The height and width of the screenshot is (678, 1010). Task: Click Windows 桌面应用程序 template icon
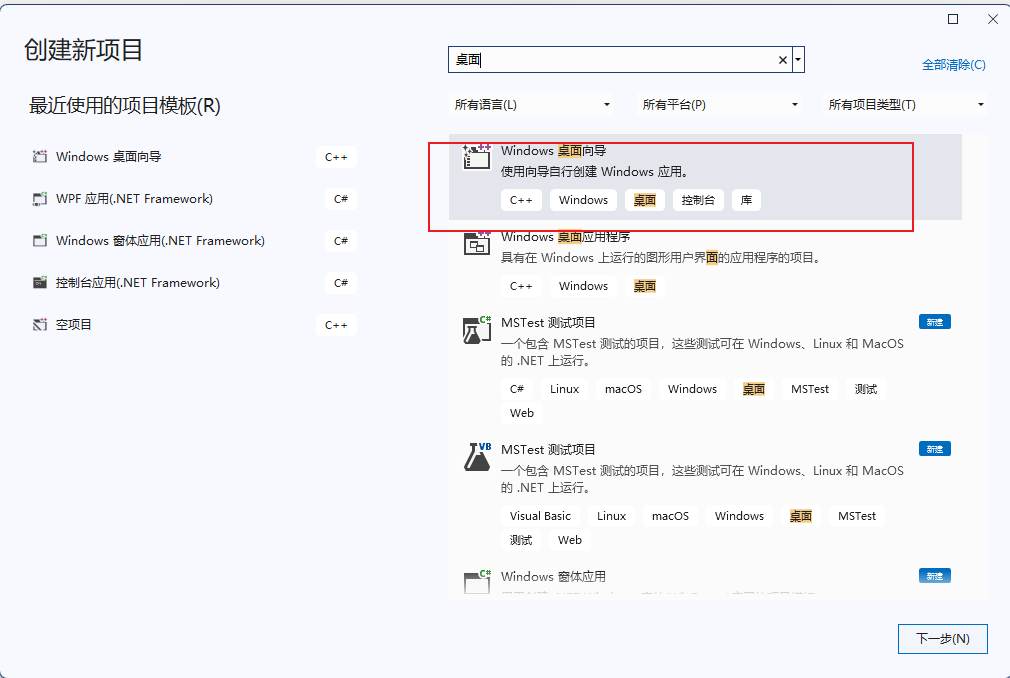477,243
